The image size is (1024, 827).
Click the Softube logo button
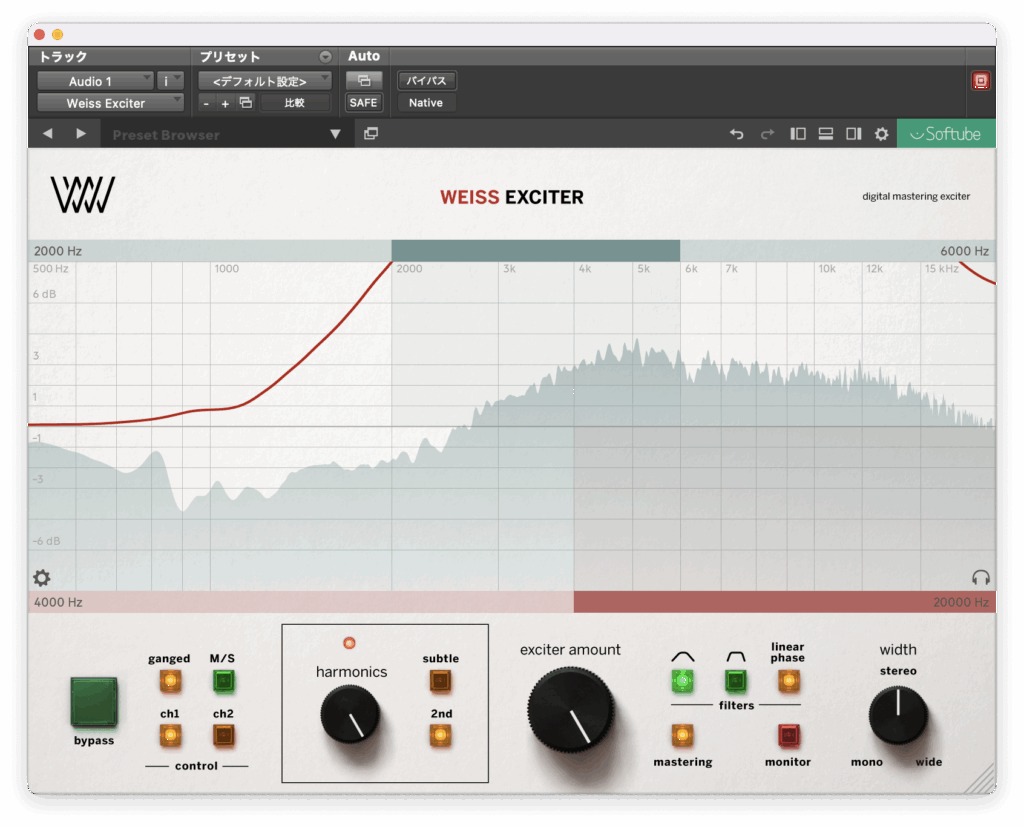[x=946, y=134]
